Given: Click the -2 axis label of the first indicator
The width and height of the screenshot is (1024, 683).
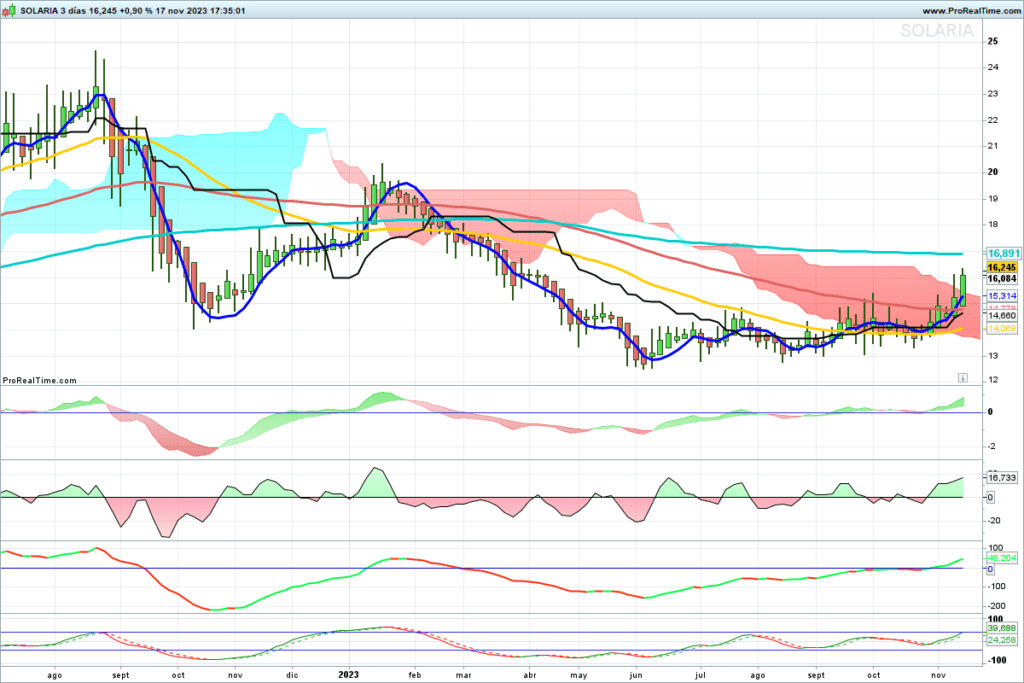Looking at the screenshot, I should pos(991,447).
